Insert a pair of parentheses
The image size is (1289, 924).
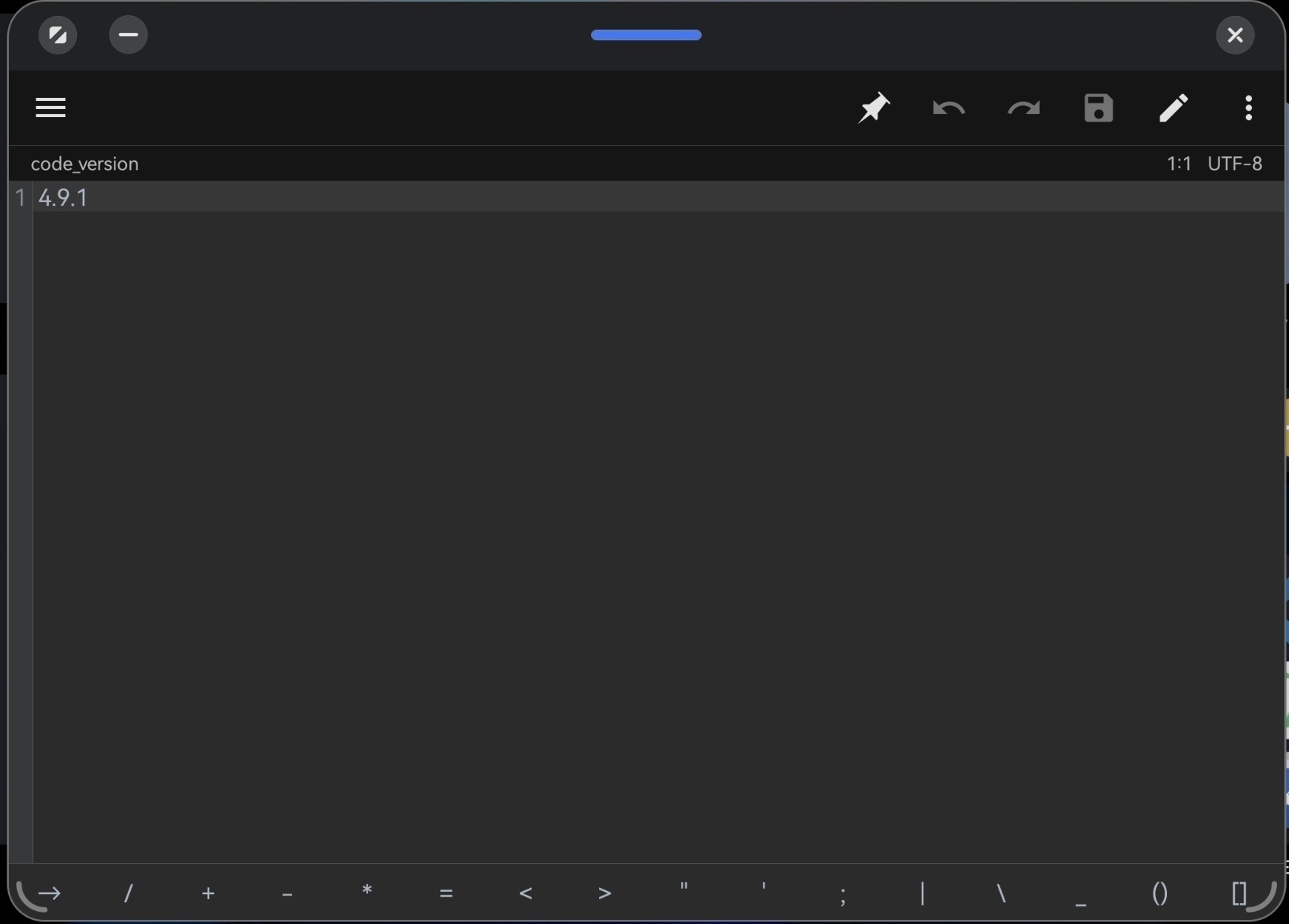click(x=1160, y=893)
